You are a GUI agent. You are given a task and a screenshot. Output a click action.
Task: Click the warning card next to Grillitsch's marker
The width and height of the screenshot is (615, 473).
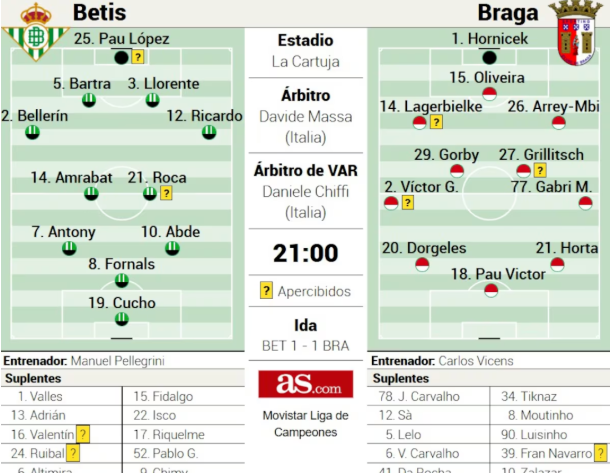(540, 171)
